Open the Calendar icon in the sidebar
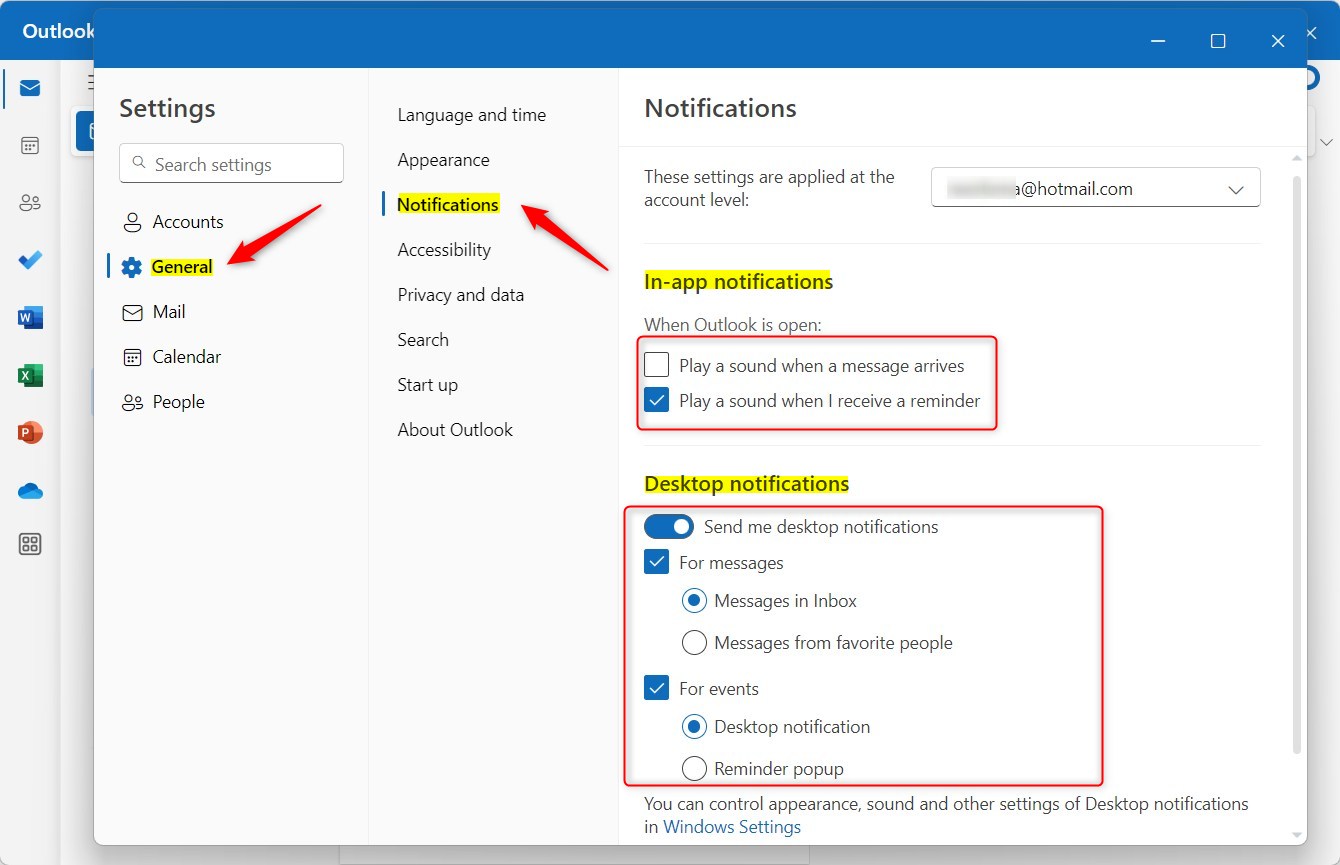 [x=29, y=145]
